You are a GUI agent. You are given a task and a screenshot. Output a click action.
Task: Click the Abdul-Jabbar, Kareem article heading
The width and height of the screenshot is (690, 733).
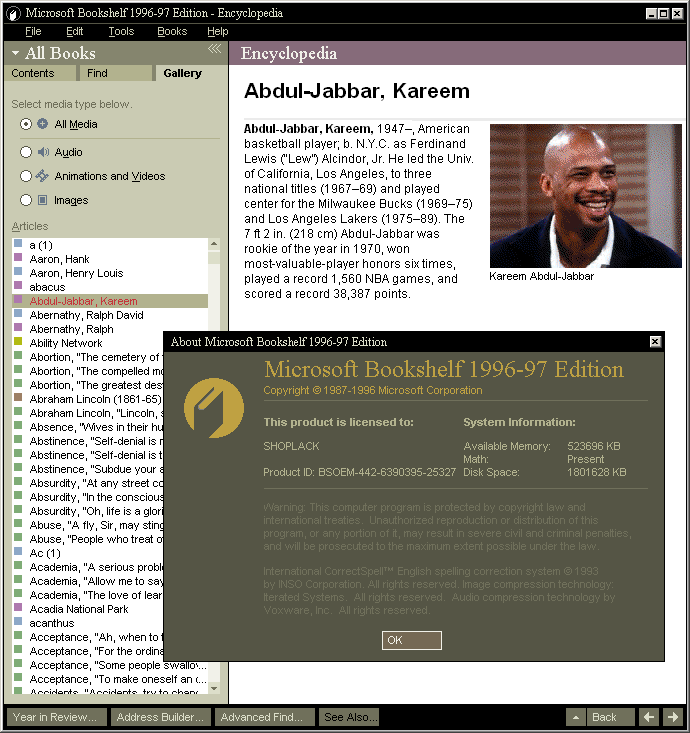tap(357, 91)
